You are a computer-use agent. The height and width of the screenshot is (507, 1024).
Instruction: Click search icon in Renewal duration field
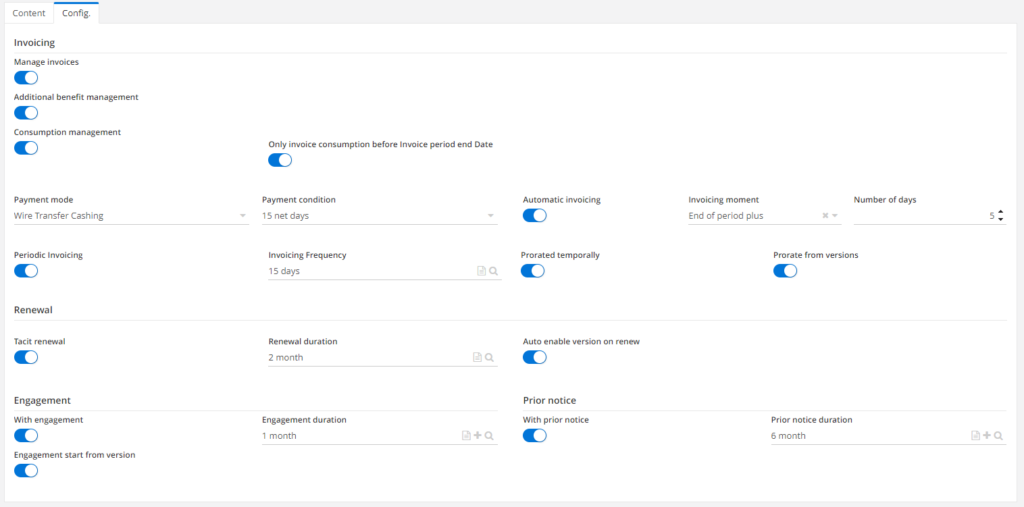pos(489,357)
